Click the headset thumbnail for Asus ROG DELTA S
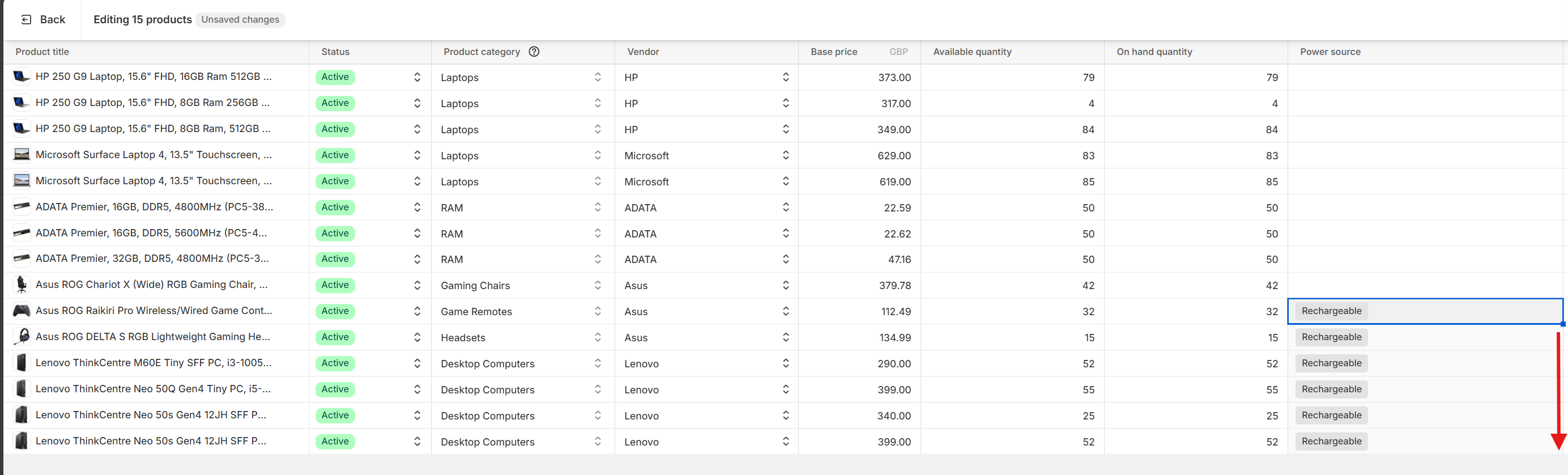The image size is (1568, 475). [22, 336]
